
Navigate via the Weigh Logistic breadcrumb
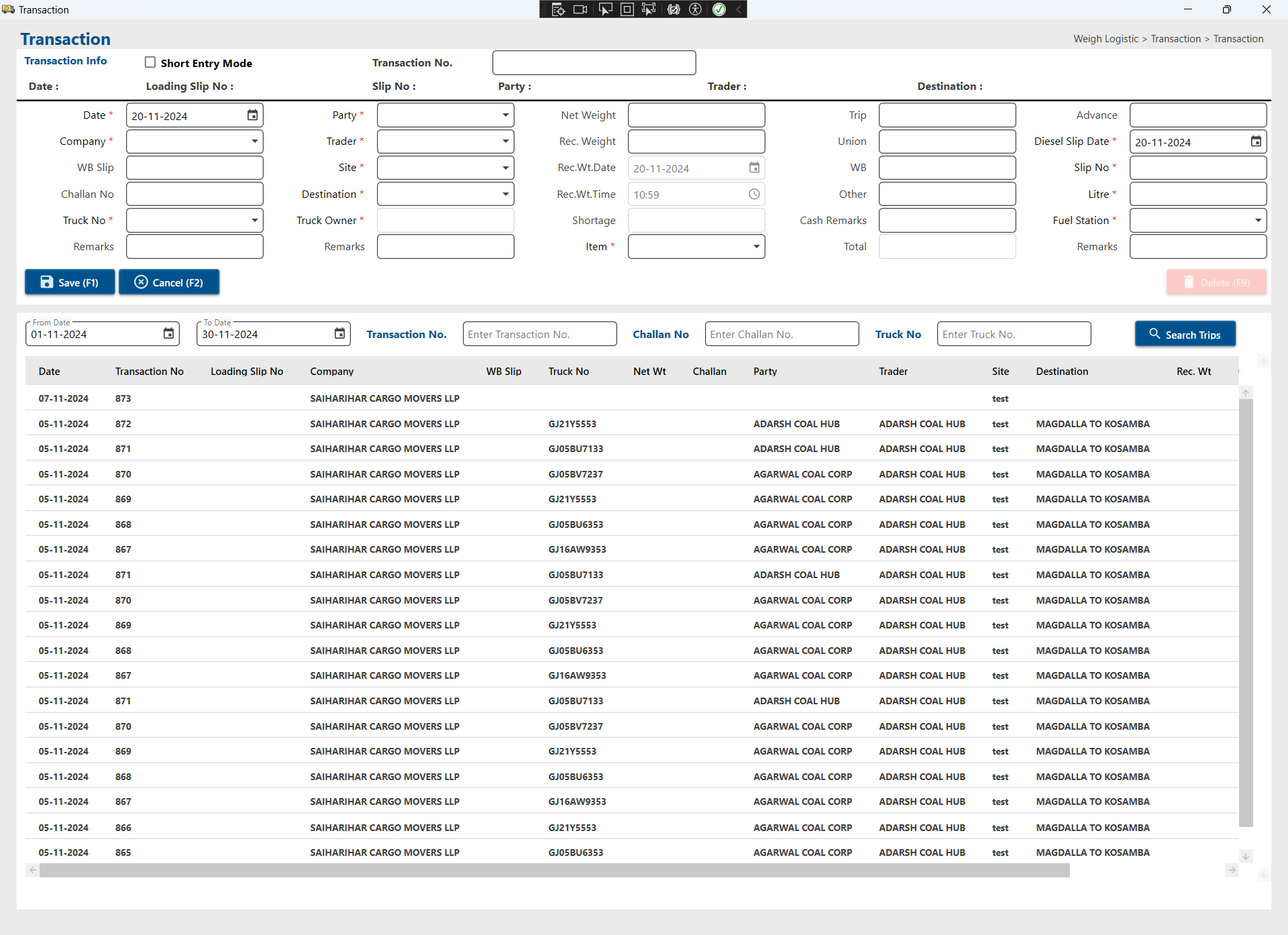point(1106,38)
